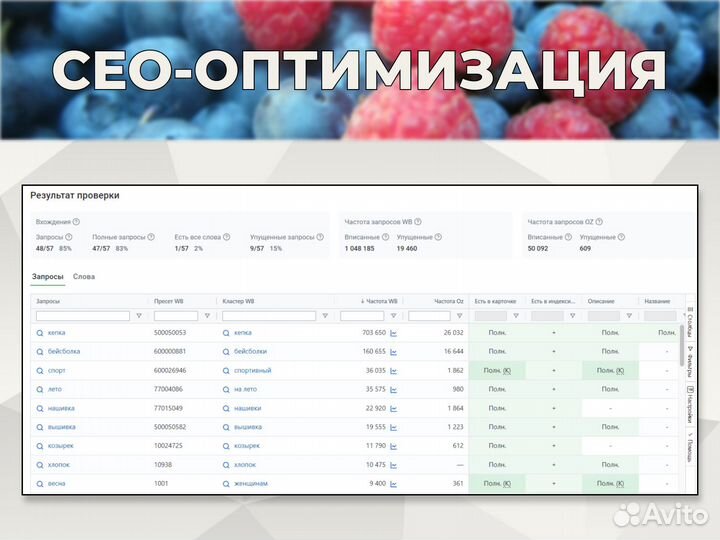The width and height of the screenshot is (720, 540).
Task: Click help icon beside WB Вписанные stat
Action: click(x=386, y=237)
